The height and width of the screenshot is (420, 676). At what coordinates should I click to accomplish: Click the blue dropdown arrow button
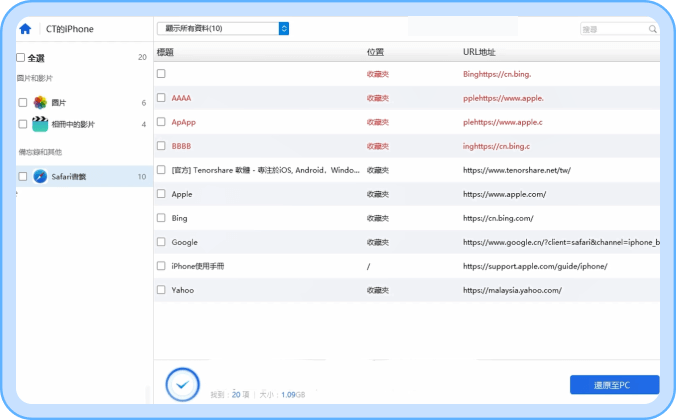[284, 28]
